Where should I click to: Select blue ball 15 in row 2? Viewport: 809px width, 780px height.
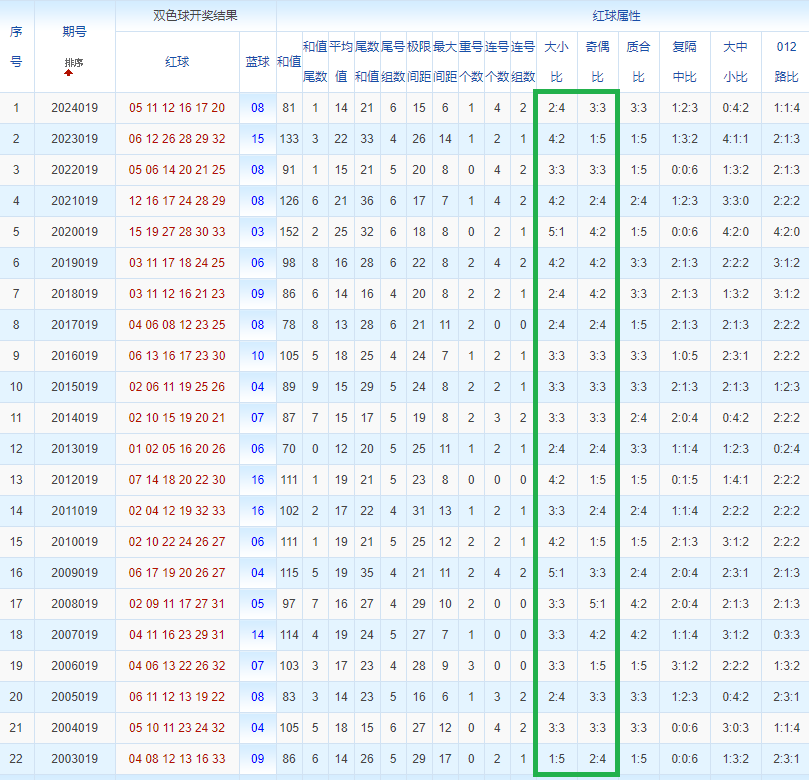pos(257,139)
